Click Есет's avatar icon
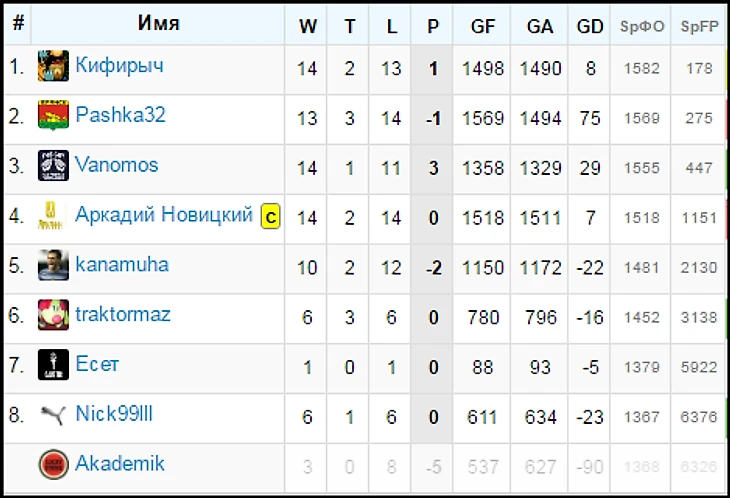The width and height of the screenshot is (730, 498). coord(53,365)
